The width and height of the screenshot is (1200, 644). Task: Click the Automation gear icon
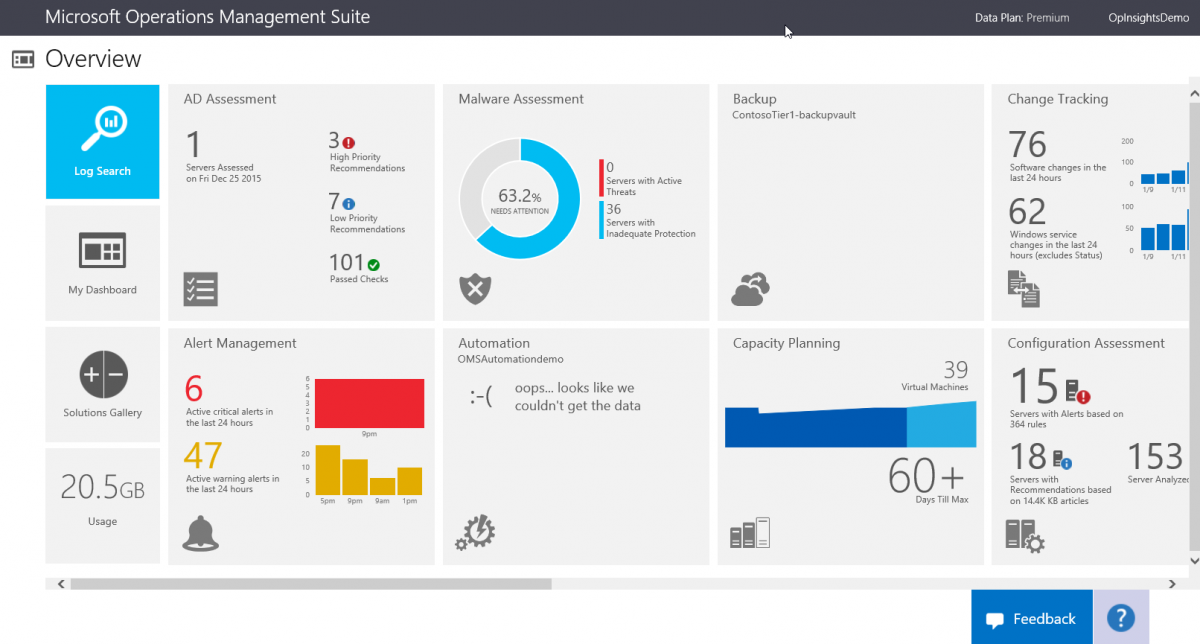coord(474,532)
